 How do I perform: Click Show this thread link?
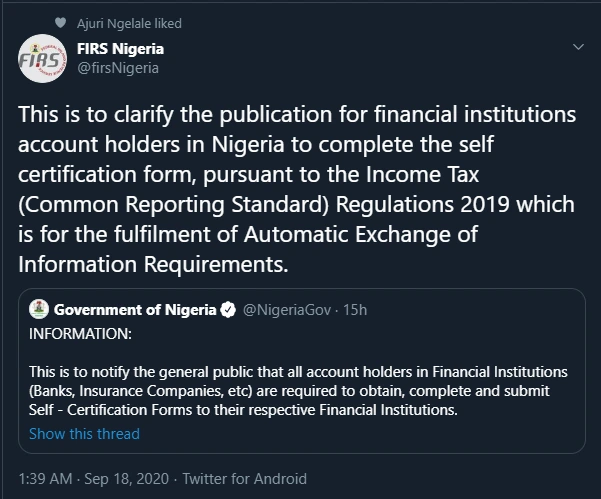(84, 434)
